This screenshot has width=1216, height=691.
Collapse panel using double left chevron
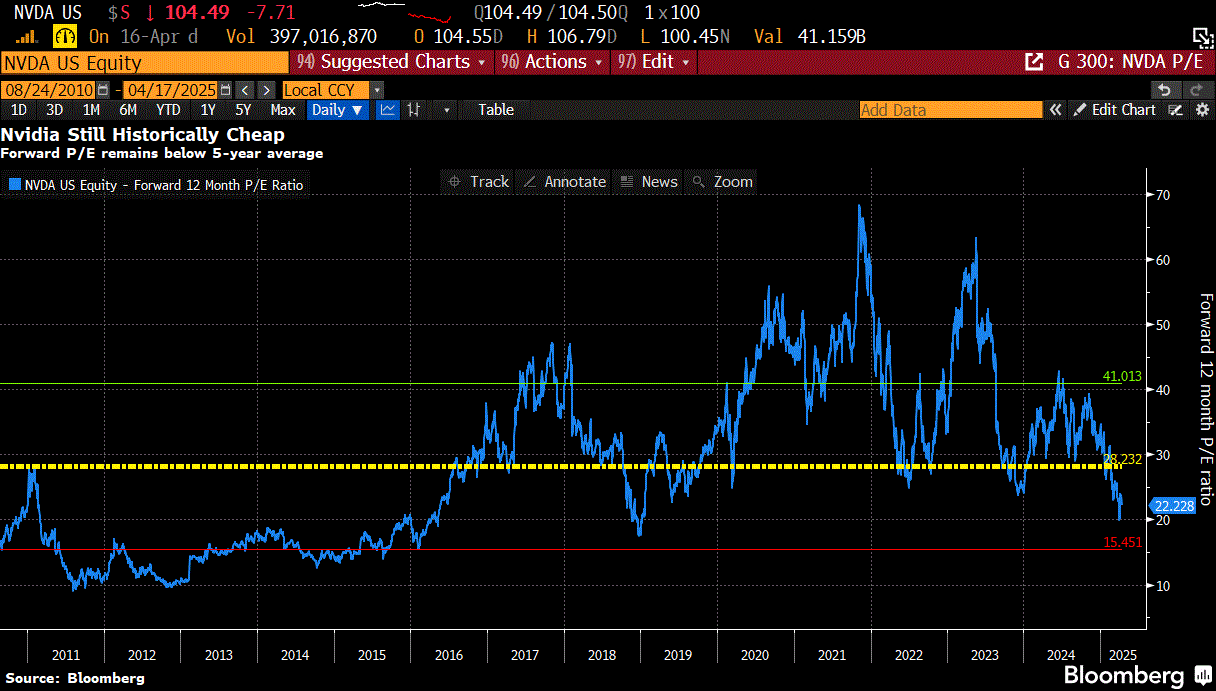[x=1055, y=110]
